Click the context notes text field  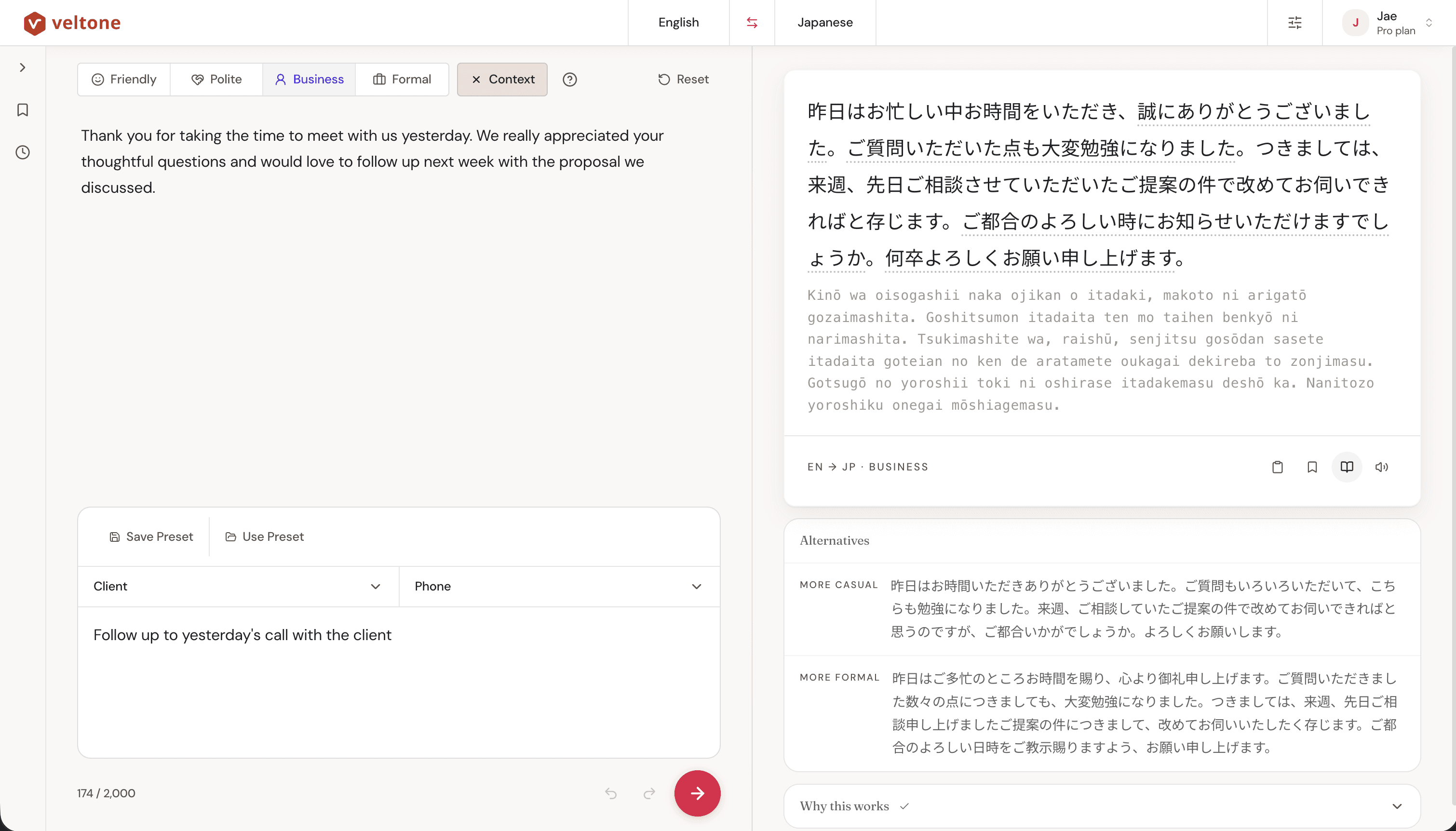coord(399,682)
